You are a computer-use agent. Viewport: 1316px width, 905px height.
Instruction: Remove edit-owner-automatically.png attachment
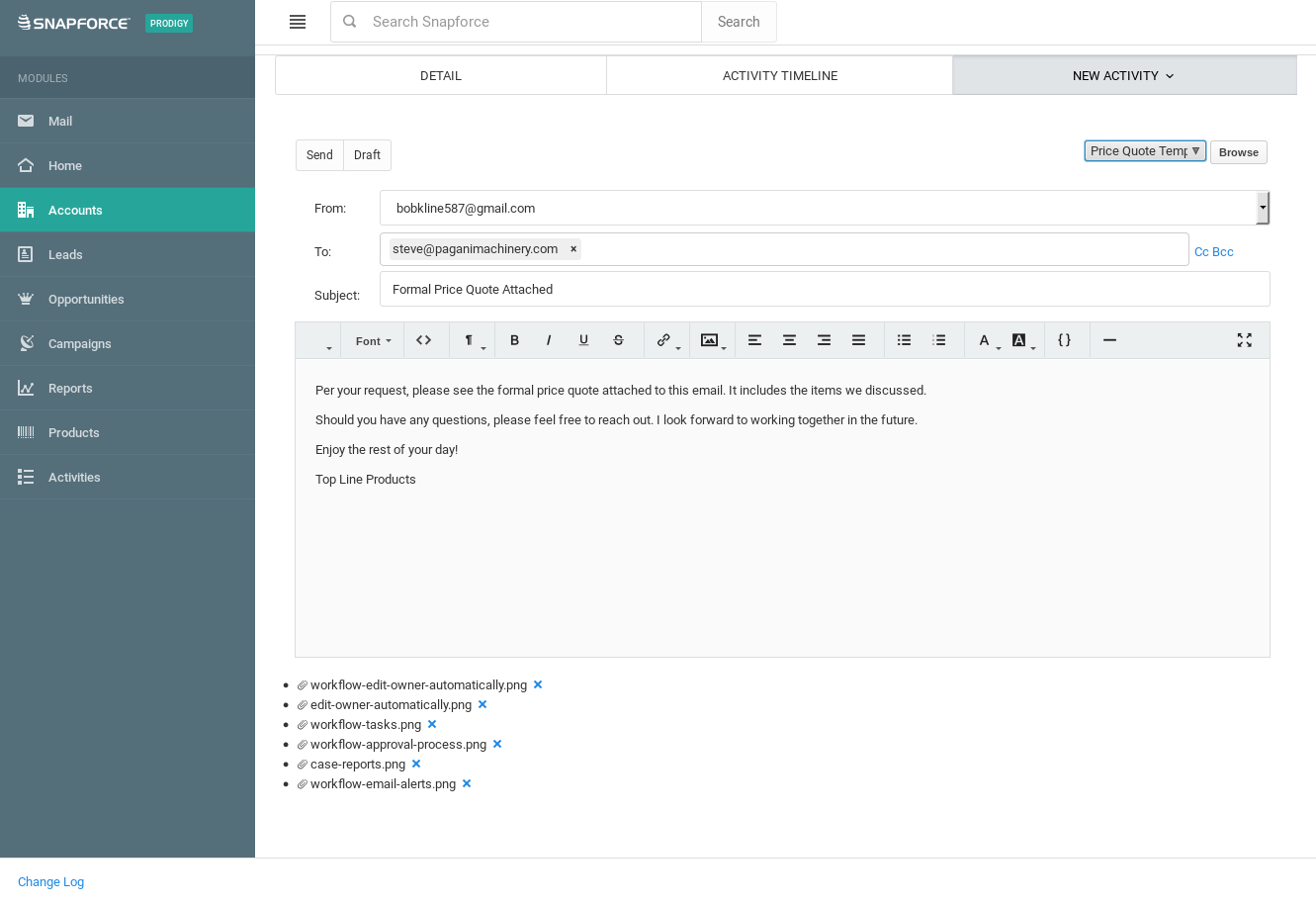(483, 704)
